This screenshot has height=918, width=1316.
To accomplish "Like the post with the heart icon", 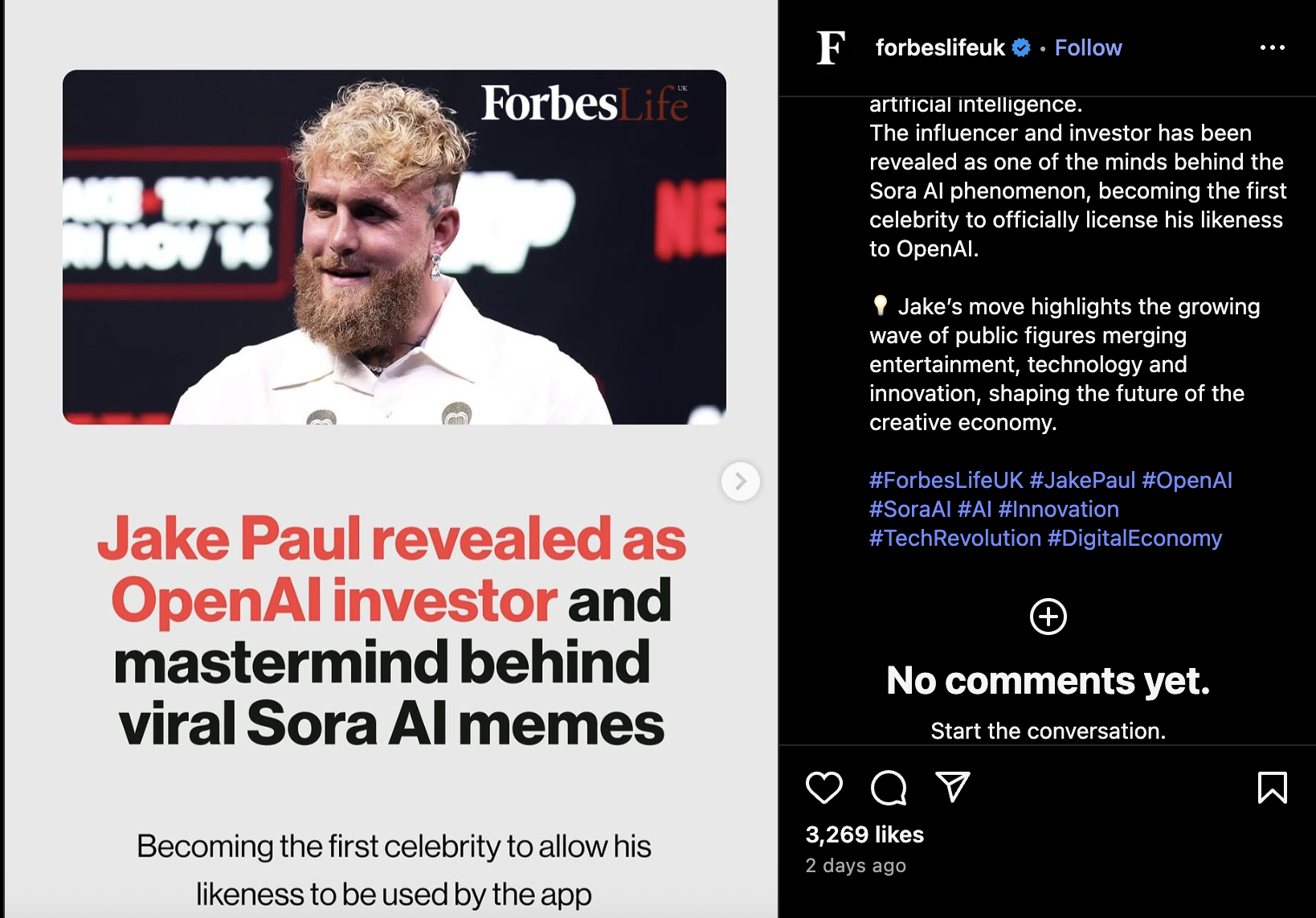I will point(824,788).
